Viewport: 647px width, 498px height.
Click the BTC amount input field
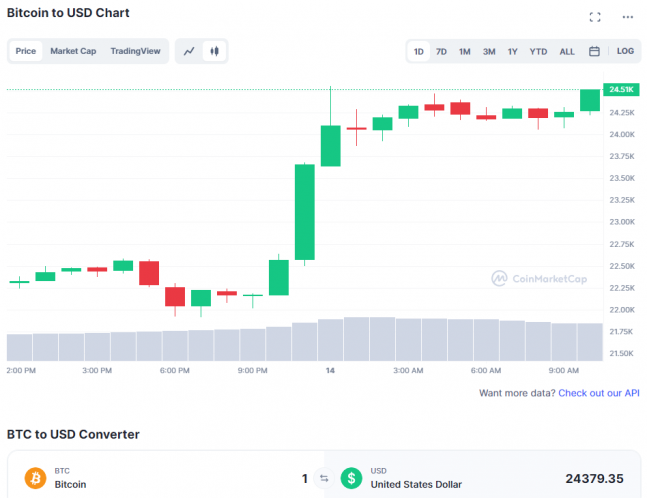250,478
